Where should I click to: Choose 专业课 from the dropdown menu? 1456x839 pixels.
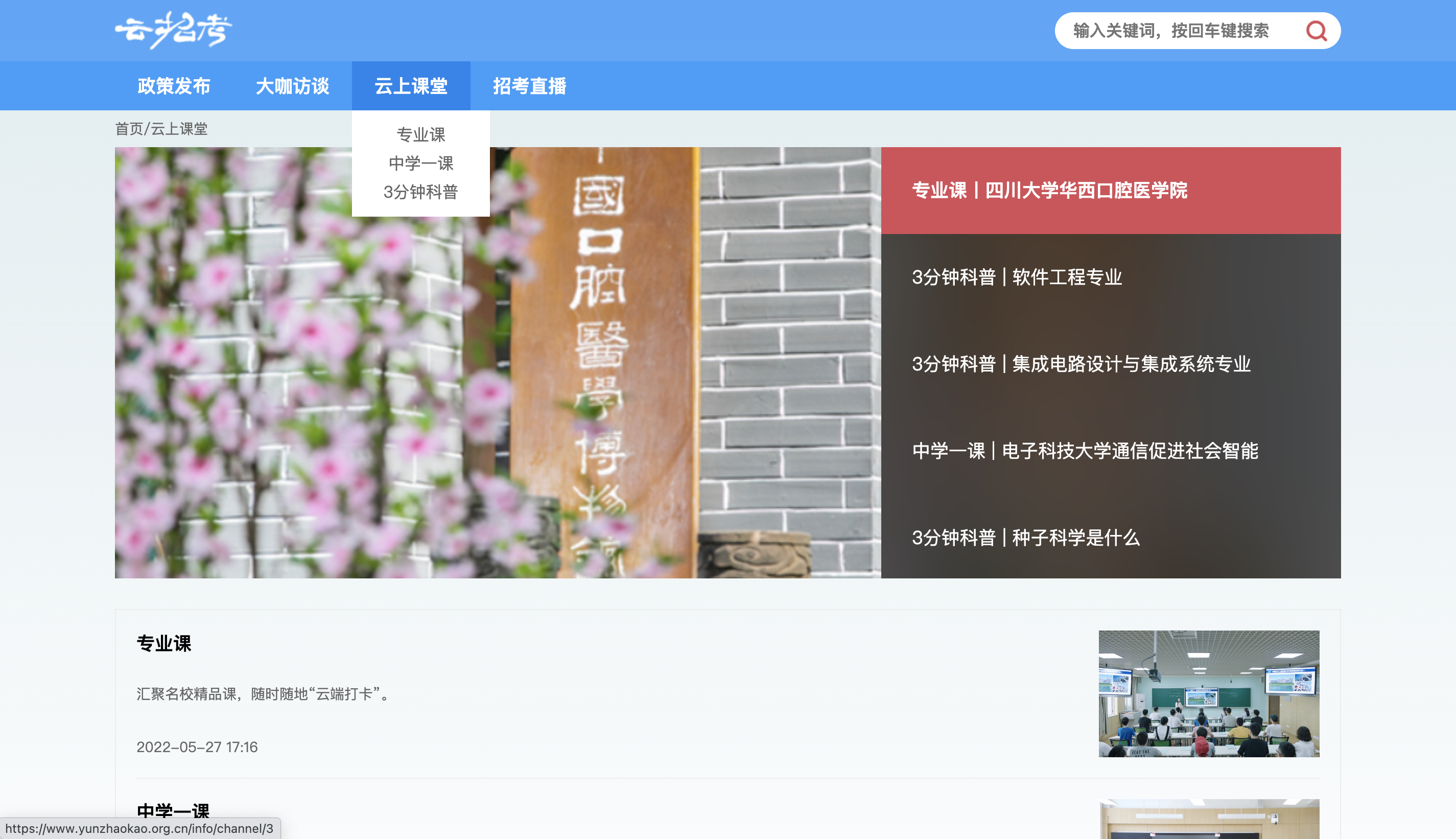click(421, 135)
